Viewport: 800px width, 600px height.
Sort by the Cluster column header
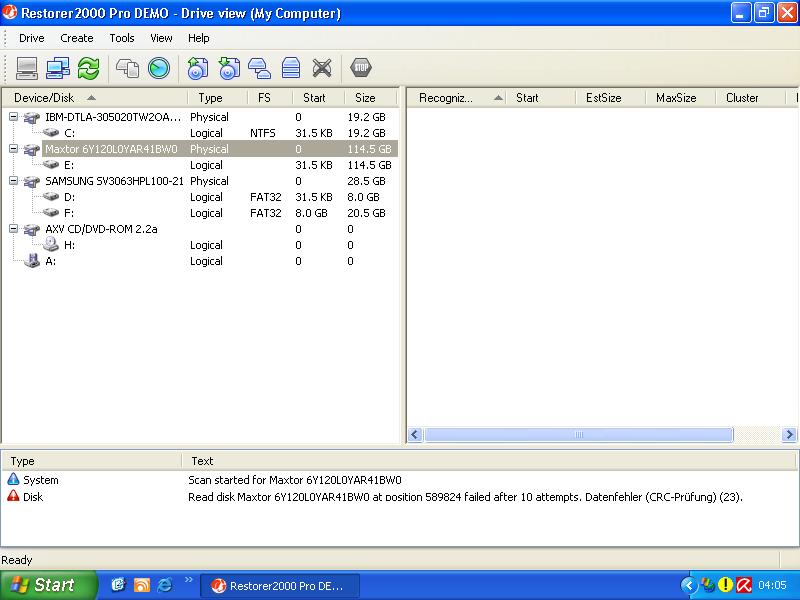tap(751, 97)
